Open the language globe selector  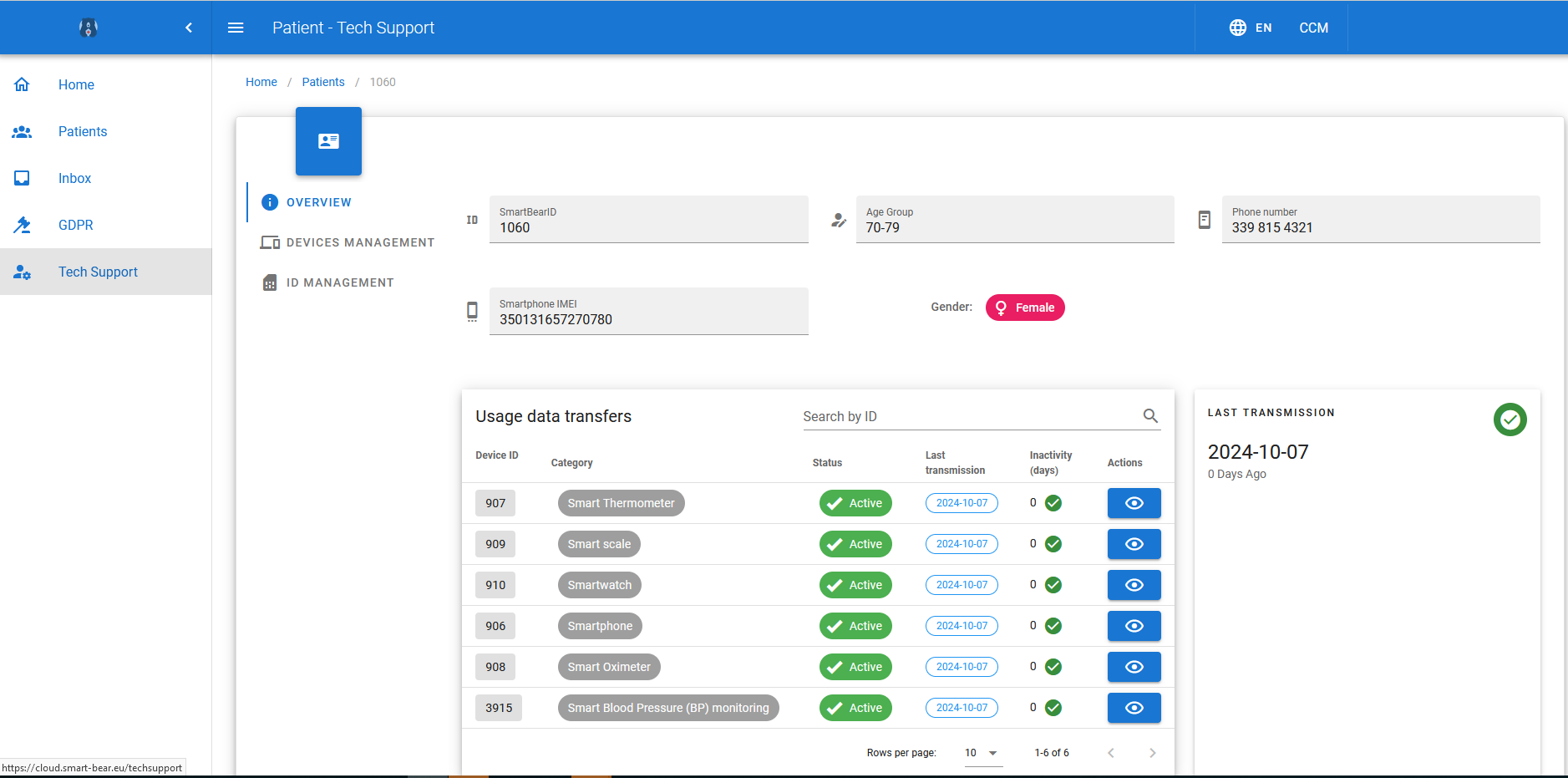(x=1238, y=28)
